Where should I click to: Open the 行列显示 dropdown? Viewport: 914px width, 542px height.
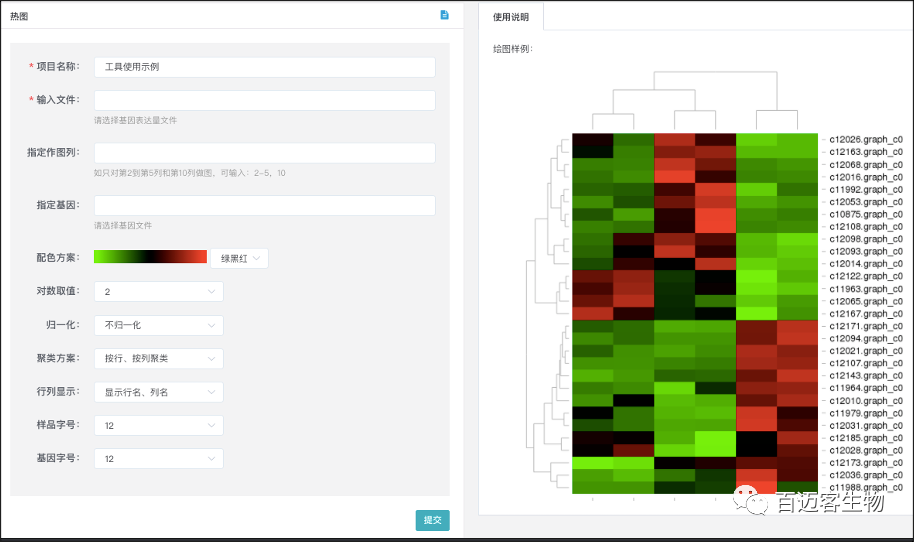click(x=158, y=392)
